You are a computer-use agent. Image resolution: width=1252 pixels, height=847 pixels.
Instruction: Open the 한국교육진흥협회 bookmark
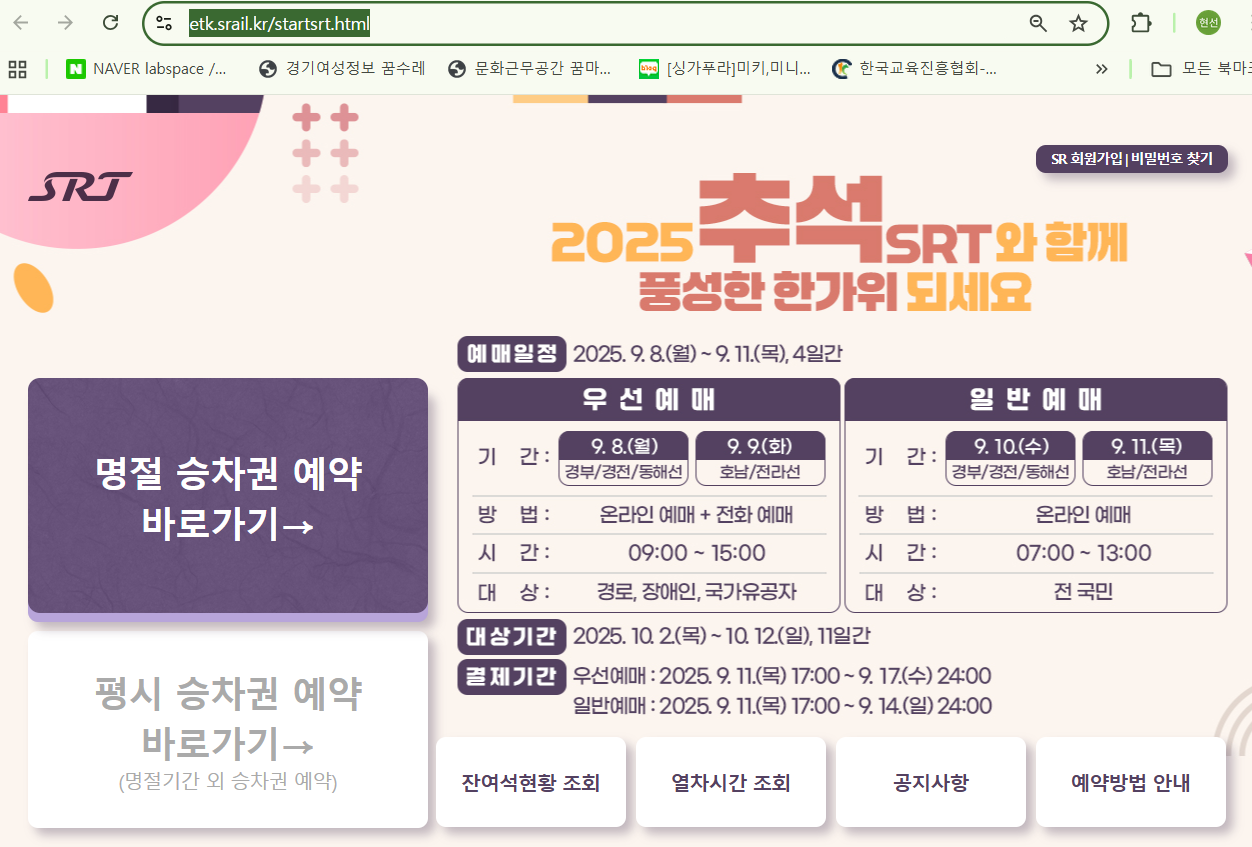point(915,69)
